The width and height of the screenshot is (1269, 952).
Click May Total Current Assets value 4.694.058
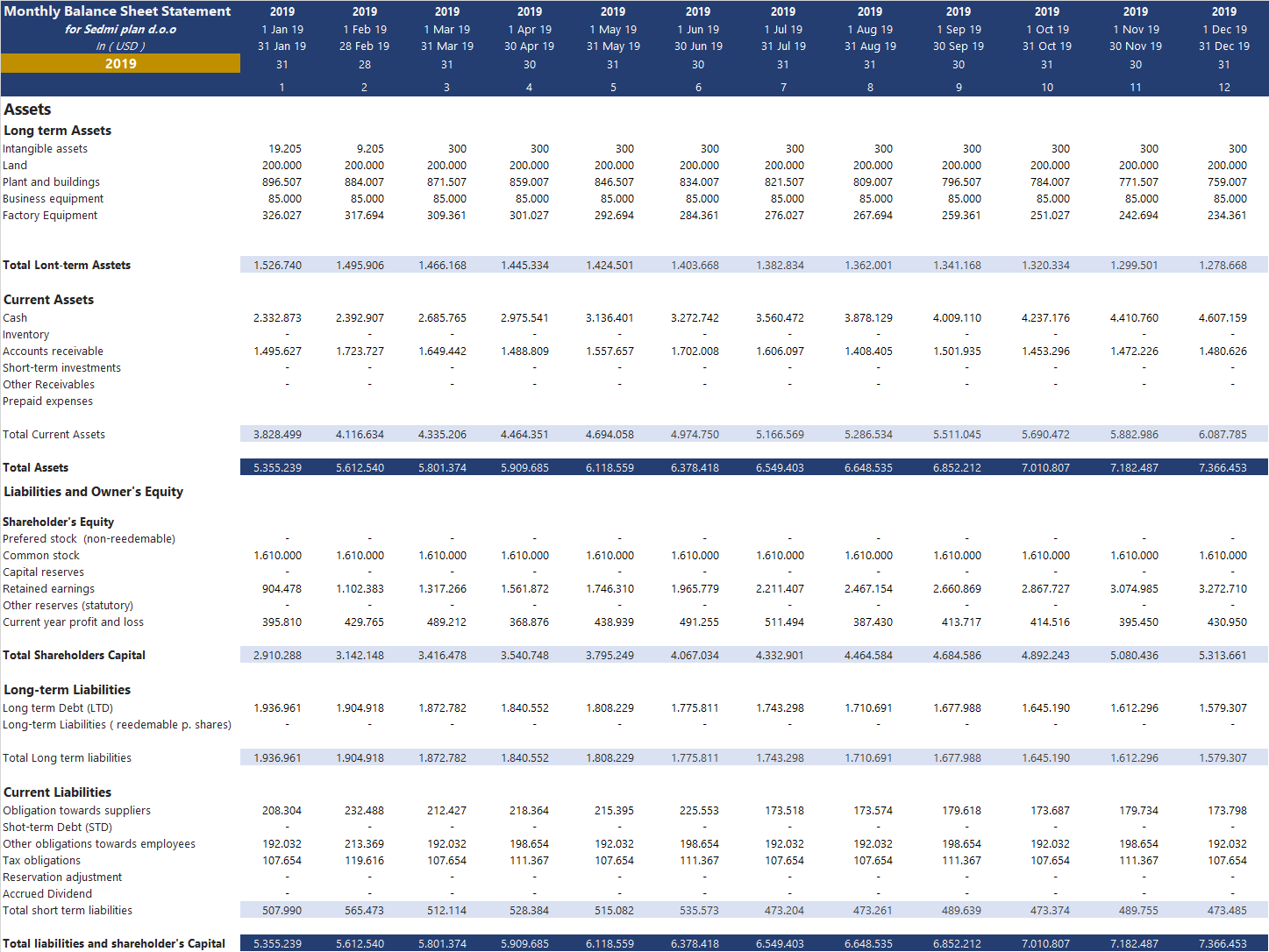pyautogui.click(x=610, y=435)
